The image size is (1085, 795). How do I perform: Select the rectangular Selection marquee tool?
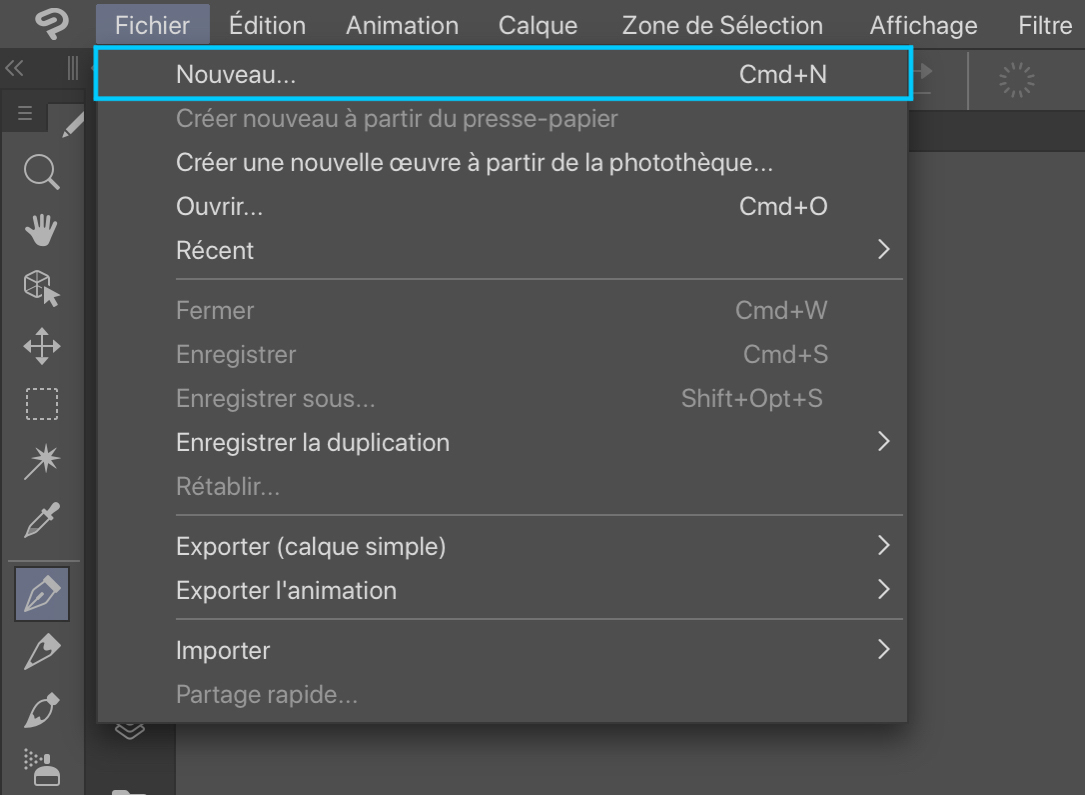coord(42,404)
